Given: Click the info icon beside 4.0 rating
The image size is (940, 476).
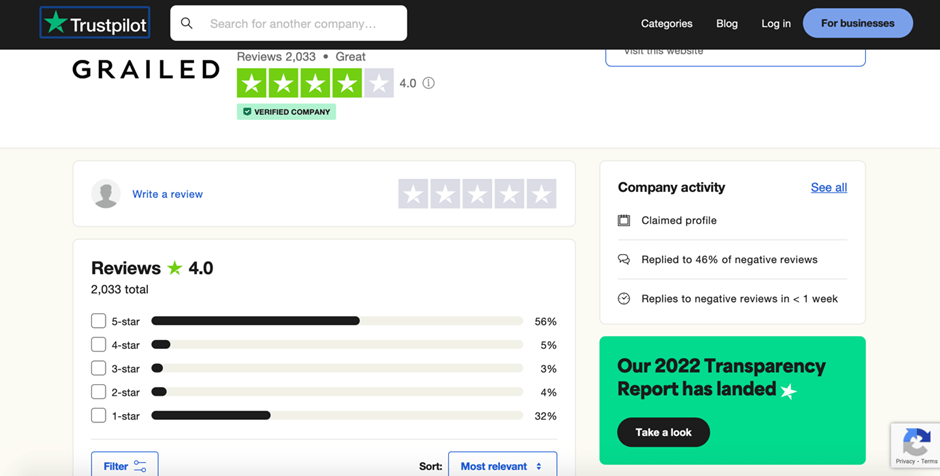Looking at the screenshot, I should tap(429, 83).
